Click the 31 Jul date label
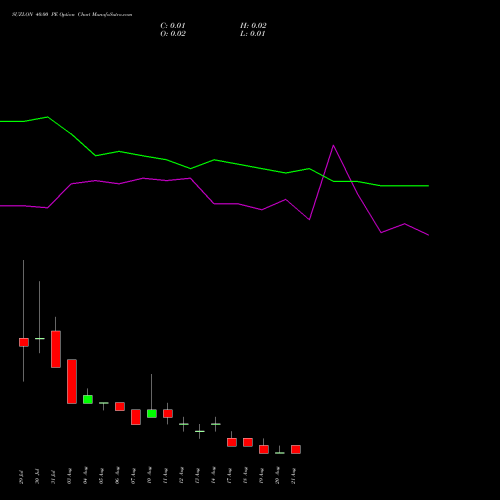 pos(54,476)
